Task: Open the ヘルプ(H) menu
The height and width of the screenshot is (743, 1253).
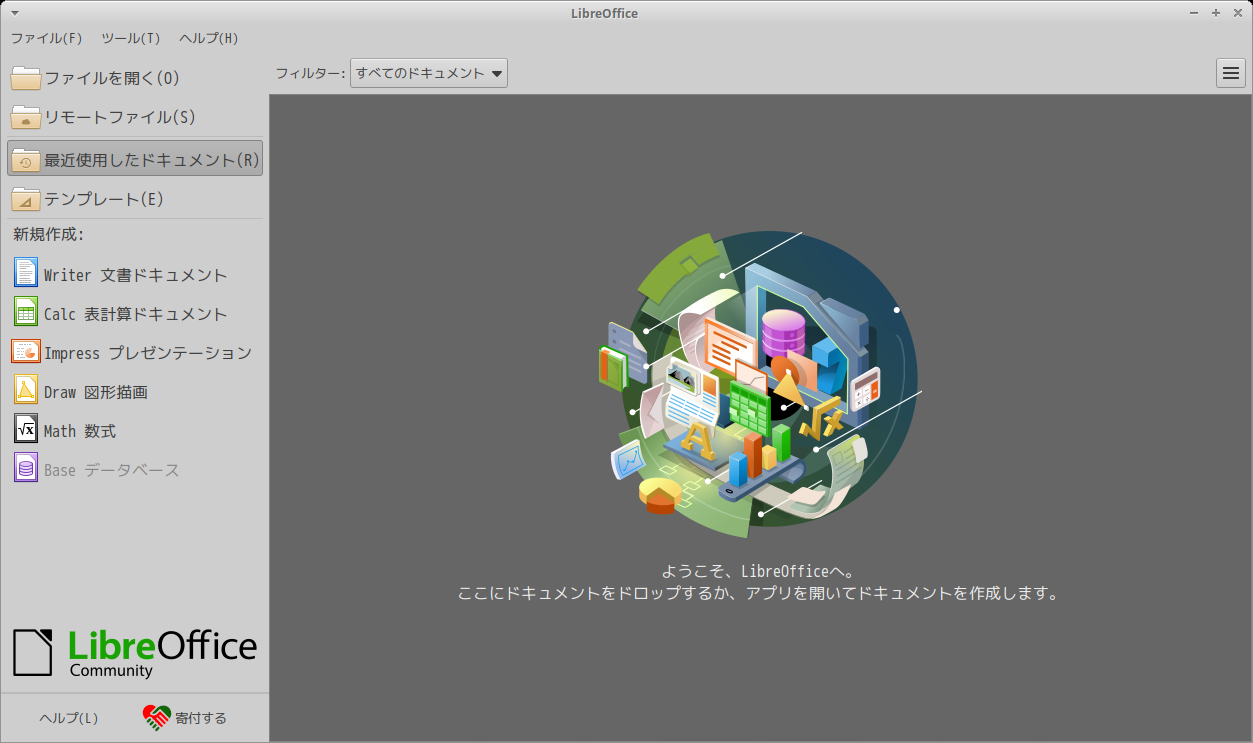Action: pos(209,38)
